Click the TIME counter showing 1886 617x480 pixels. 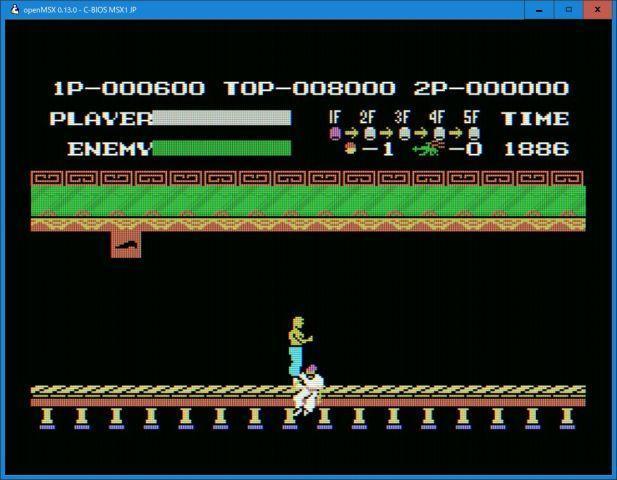tap(536, 149)
